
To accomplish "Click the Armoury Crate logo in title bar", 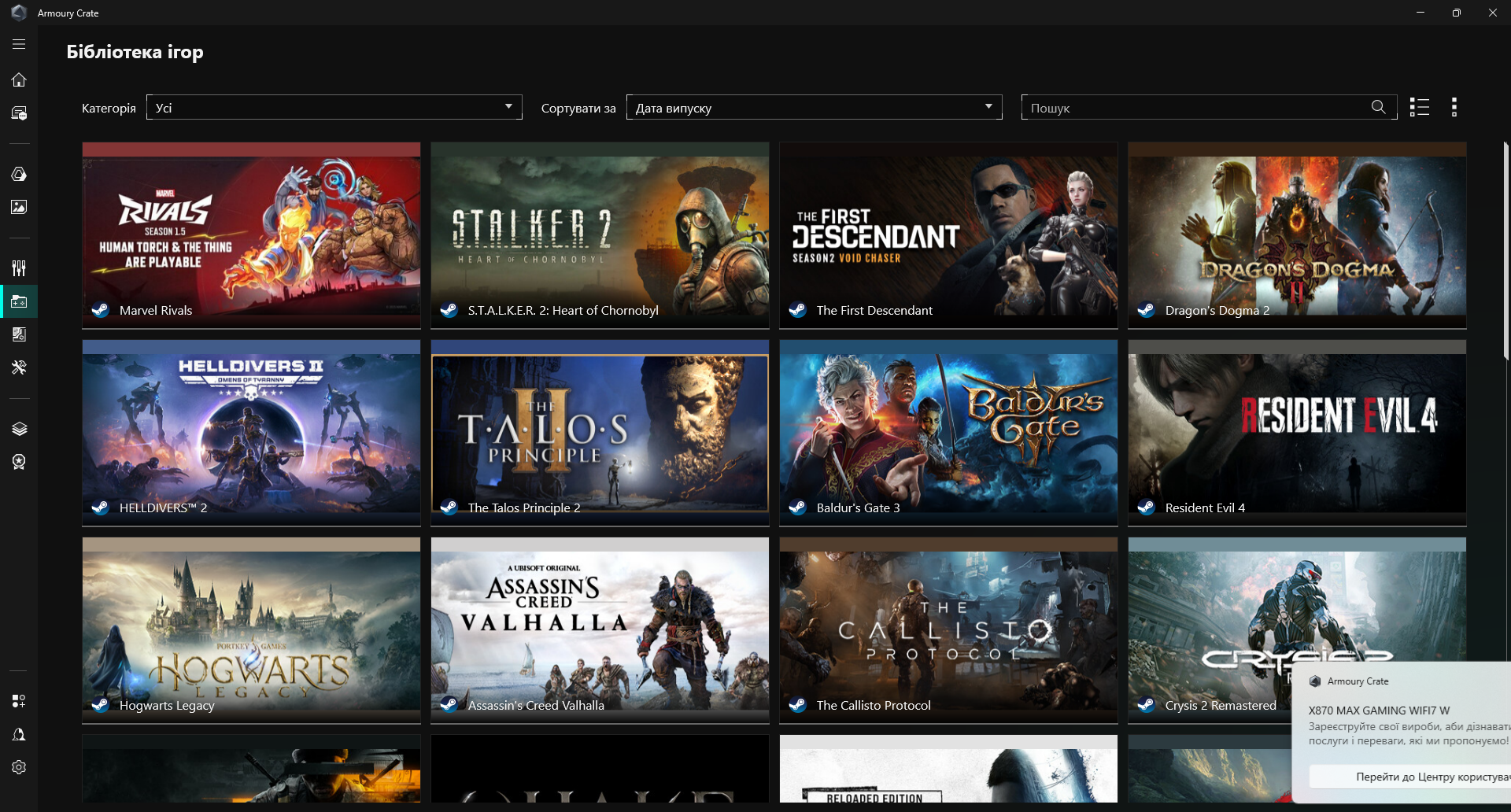I will [19, 13].
